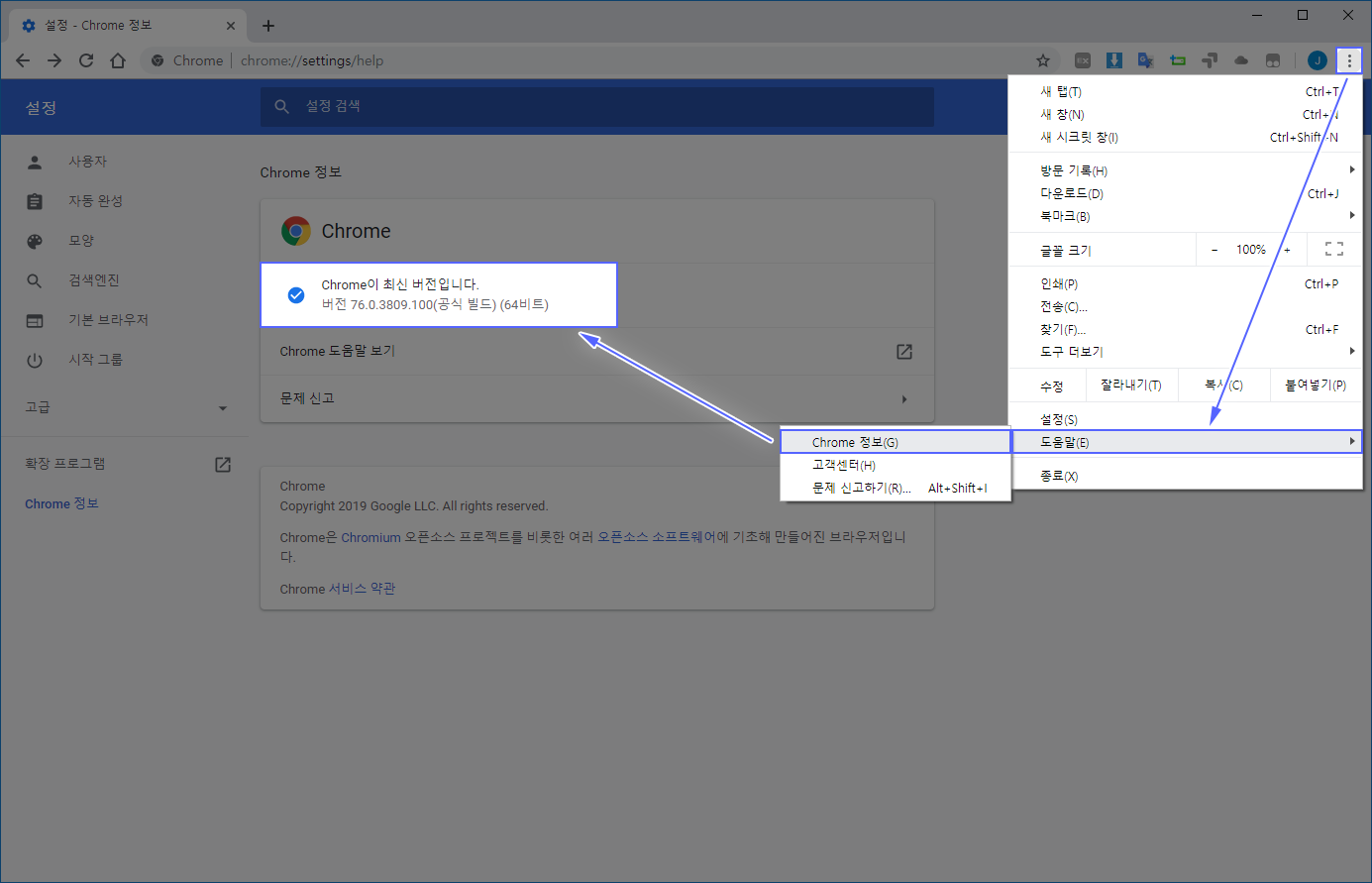This screenshot has height=883, width=1372.
Task: Select 새 시크릿 창 menu item
Action: point(1079,137)
